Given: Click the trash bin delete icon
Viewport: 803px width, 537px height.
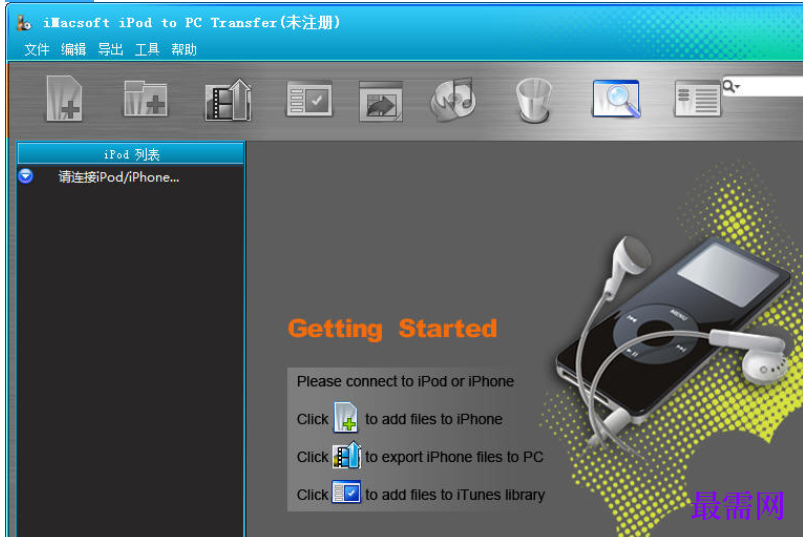Looking at the screenshot, I should click(x=534, y=100).
